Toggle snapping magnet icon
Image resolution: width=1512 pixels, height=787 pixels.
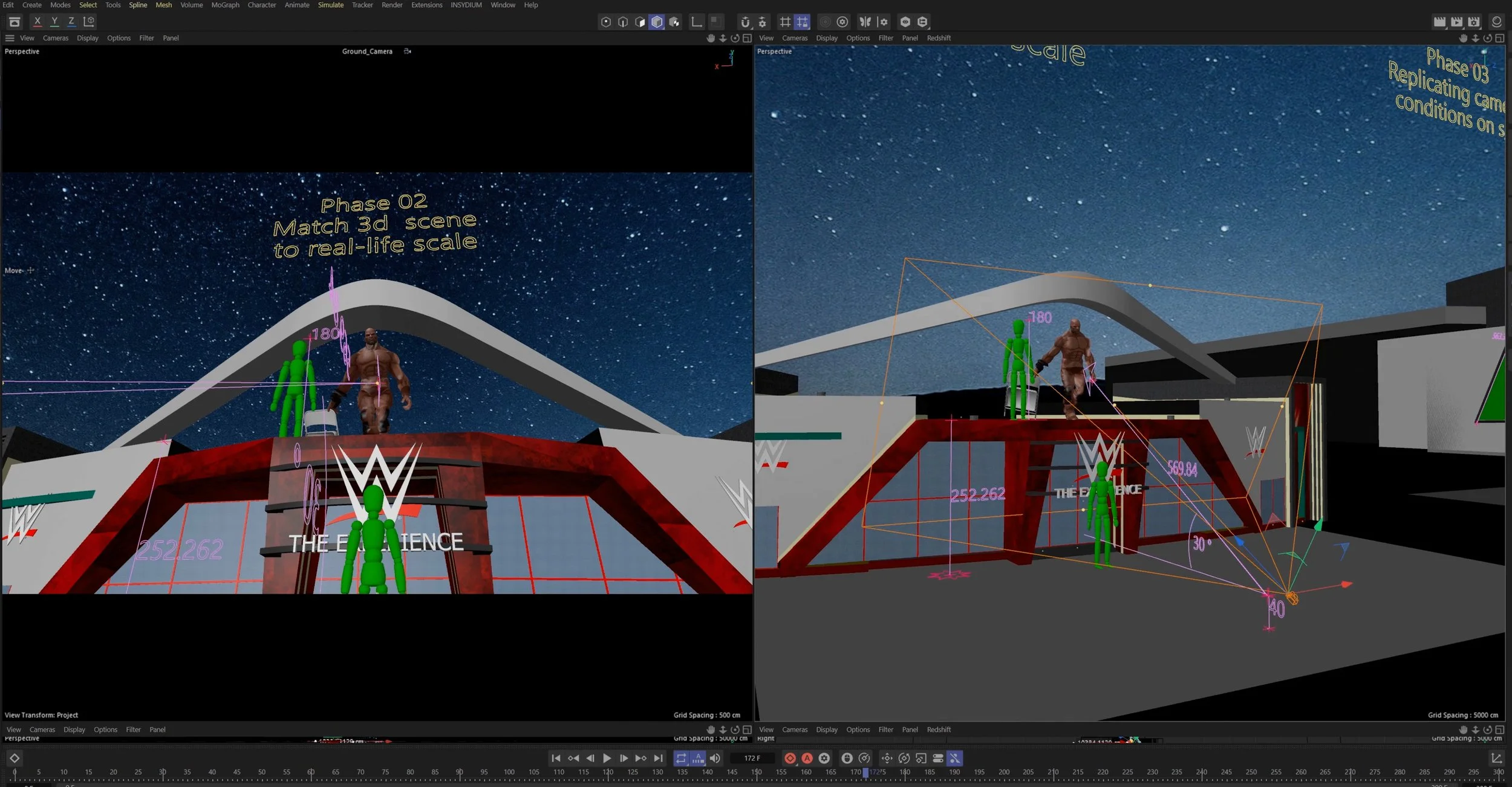[x=745, y=22]
